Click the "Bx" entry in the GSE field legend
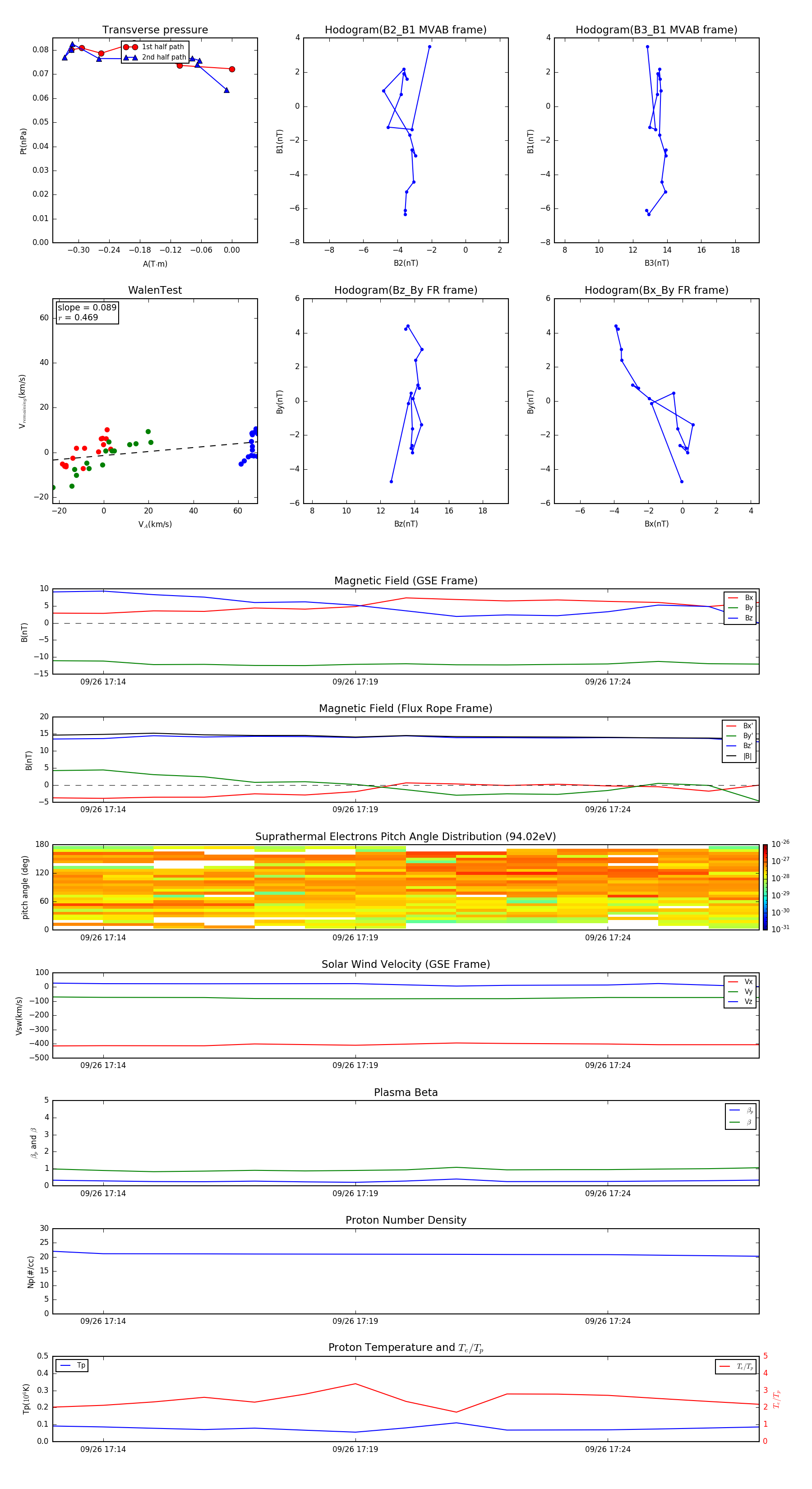The width and height of the screenshot is (812, 1489). tap(741, 598)
